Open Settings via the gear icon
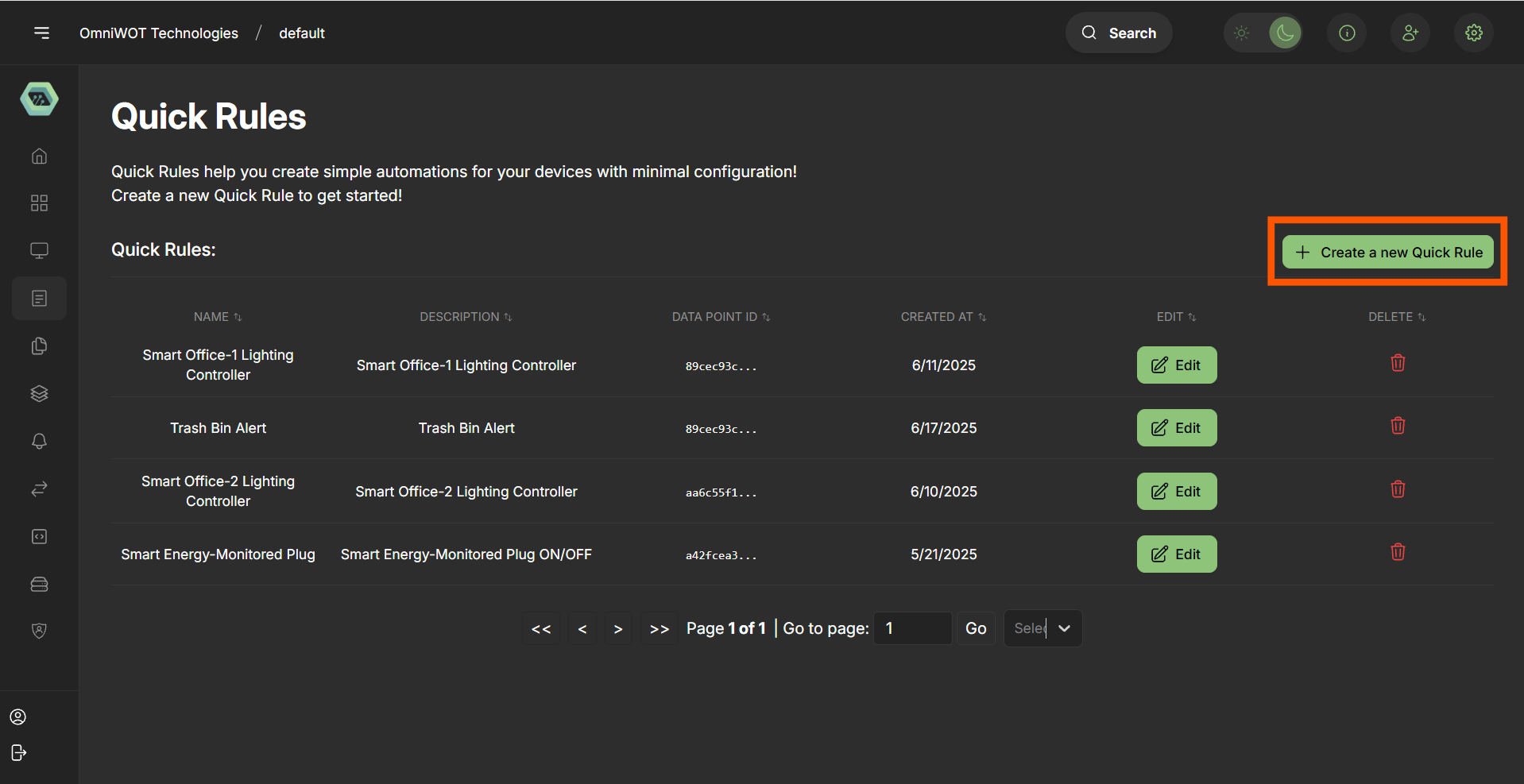 coord(1473,33)
